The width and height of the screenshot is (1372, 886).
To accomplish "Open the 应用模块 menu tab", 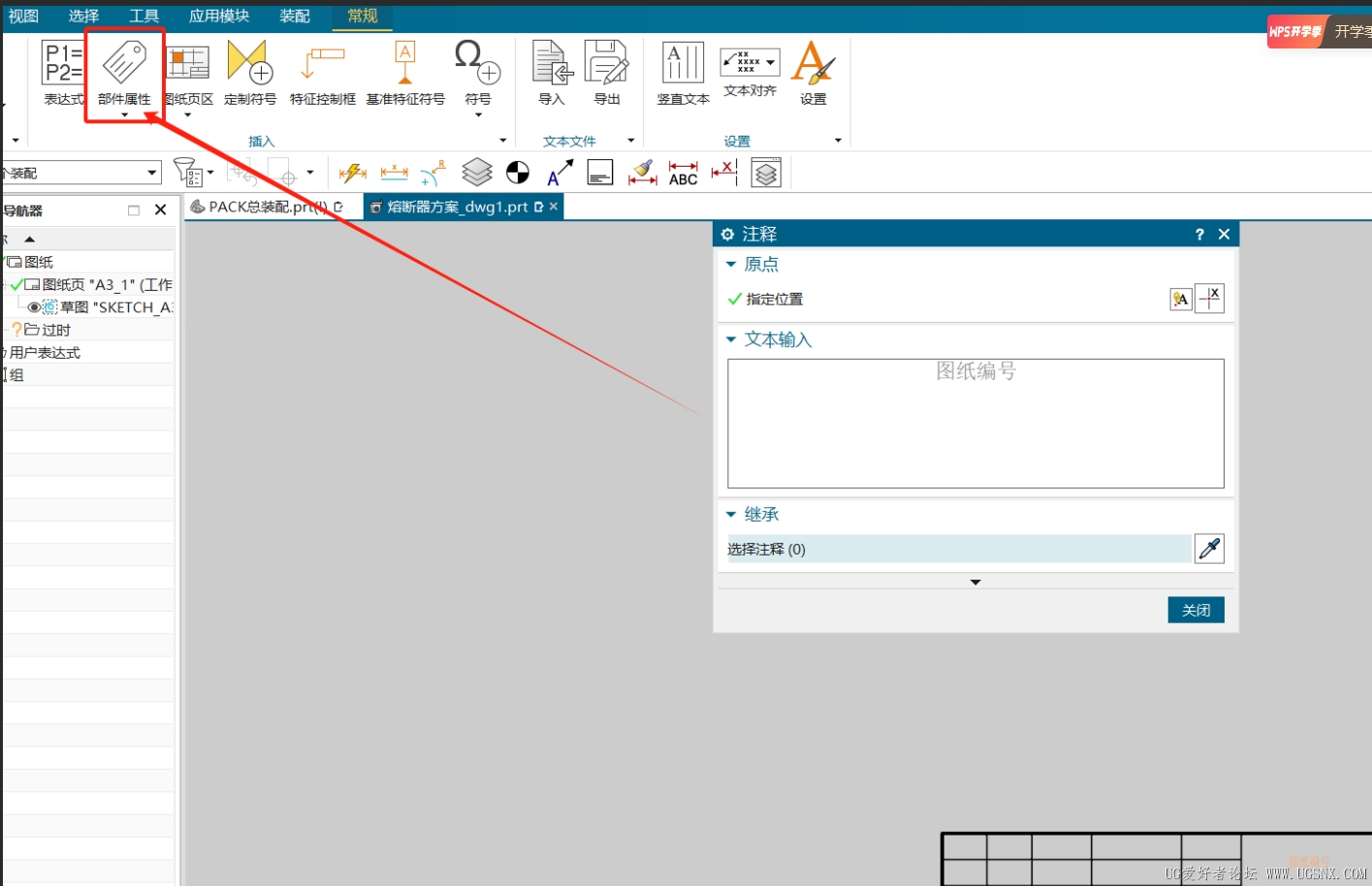I will coord(219,16).
